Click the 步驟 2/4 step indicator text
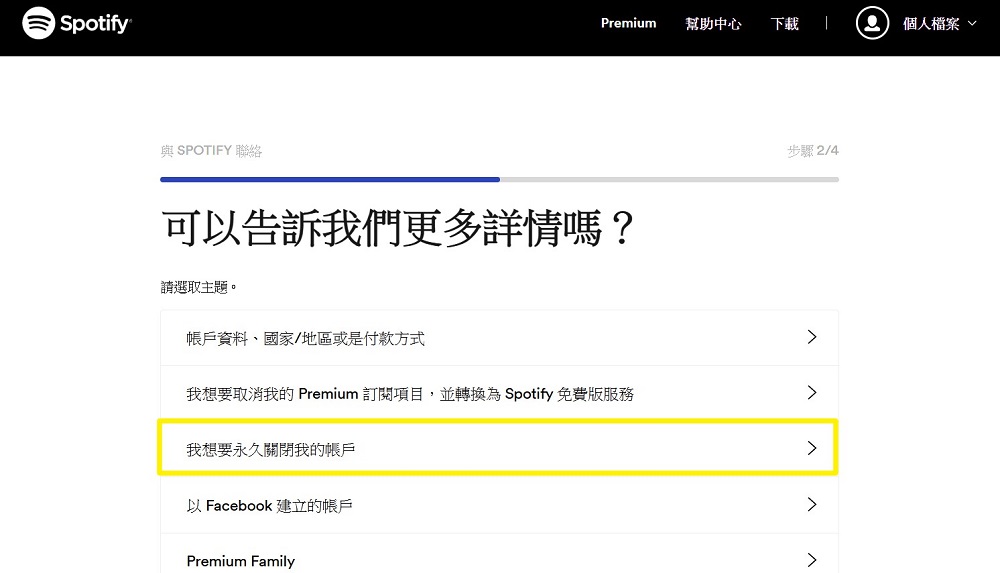This screenshot has width=1000, height=573. (x=812, y=151)
